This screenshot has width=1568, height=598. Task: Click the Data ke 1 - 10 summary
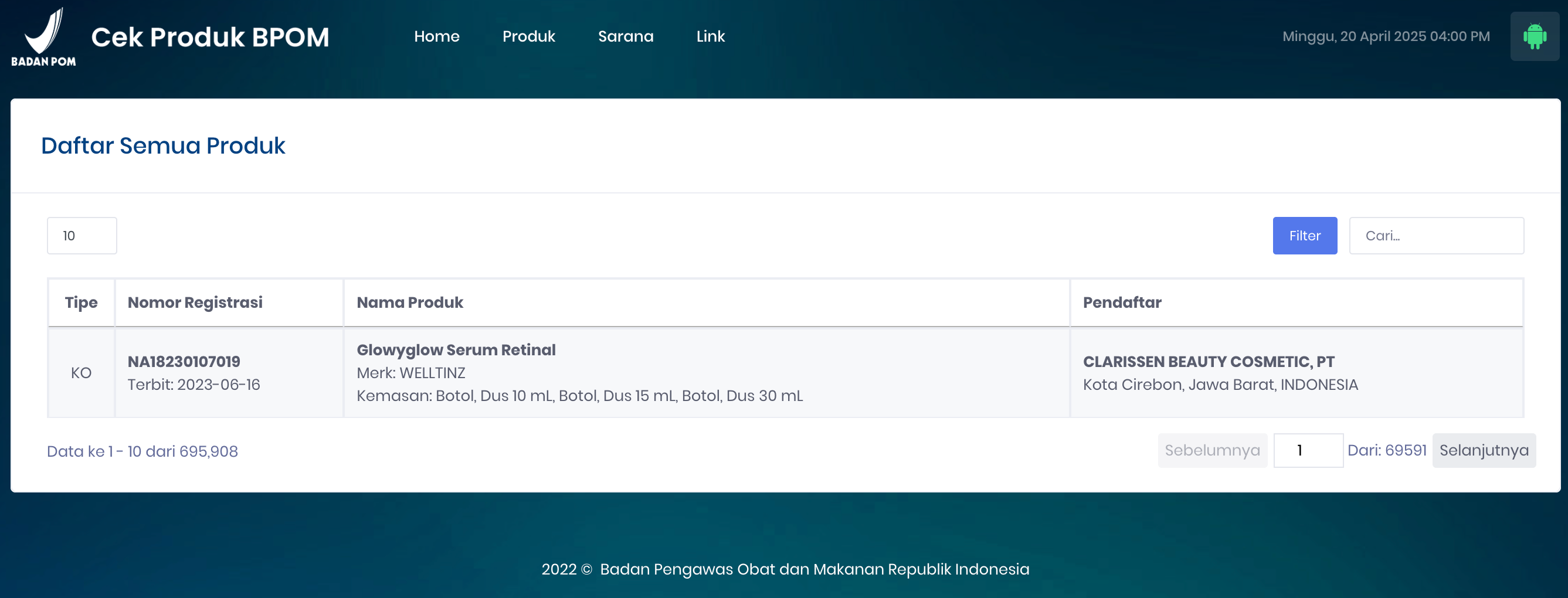pyautogui.click(x=142, y=451)
